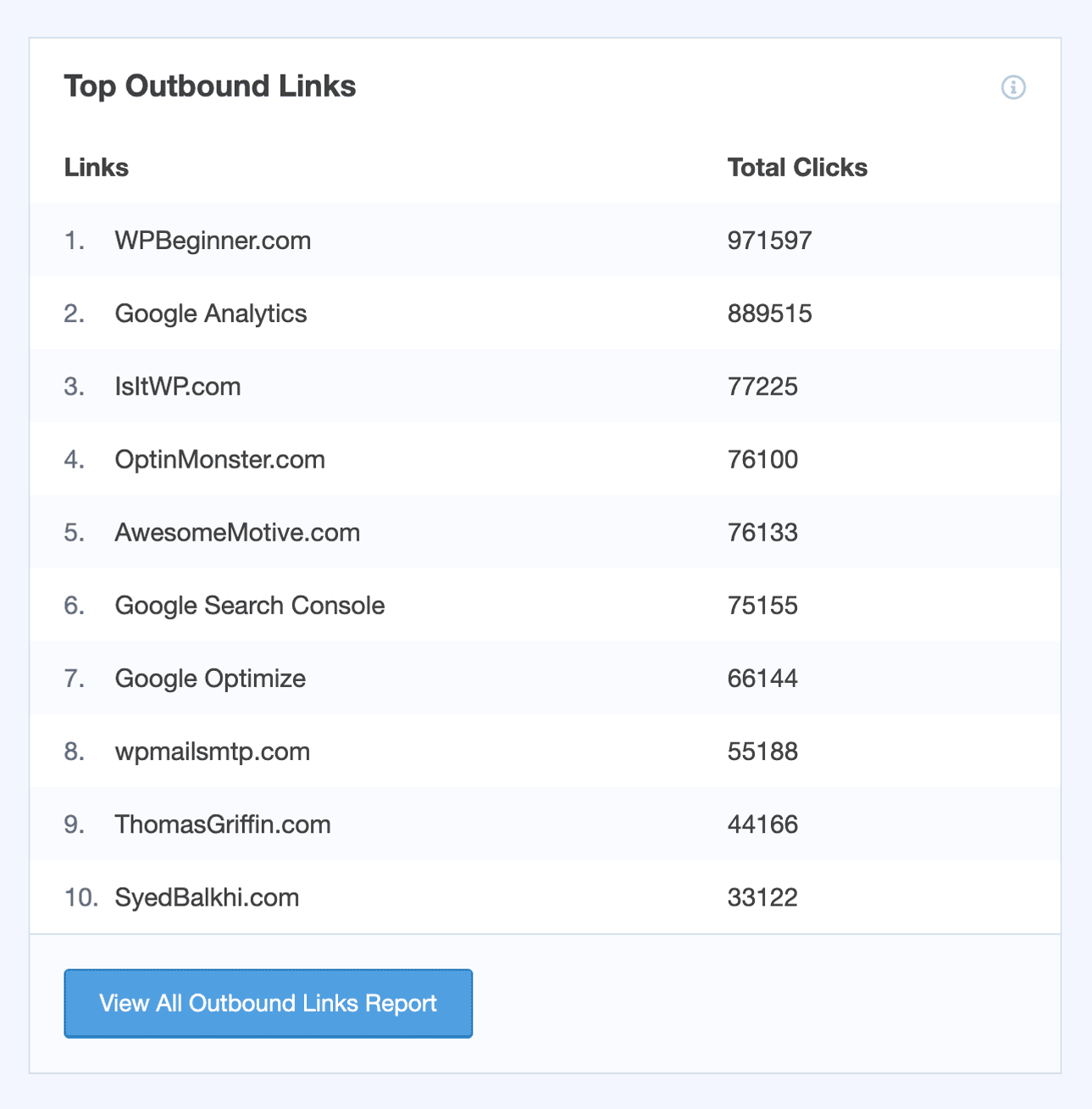Open the Google Search Console link
1092x1109 pixels.
click(250, 605)
